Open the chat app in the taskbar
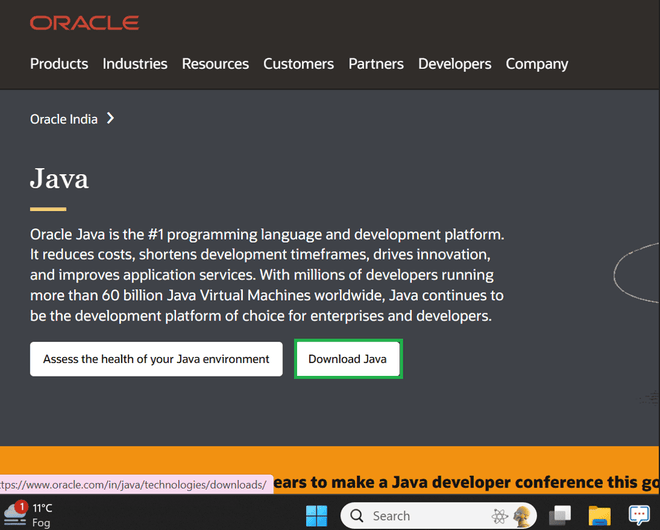Viewport: 660px width, 530px height. coord(639,516)
